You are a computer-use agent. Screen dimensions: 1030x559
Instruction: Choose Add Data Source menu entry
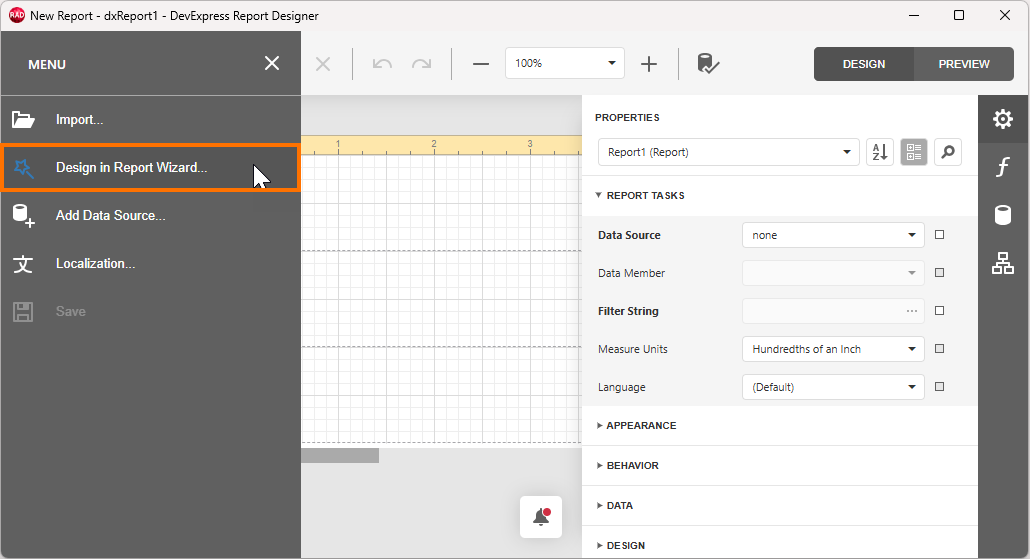click(150, 215)
